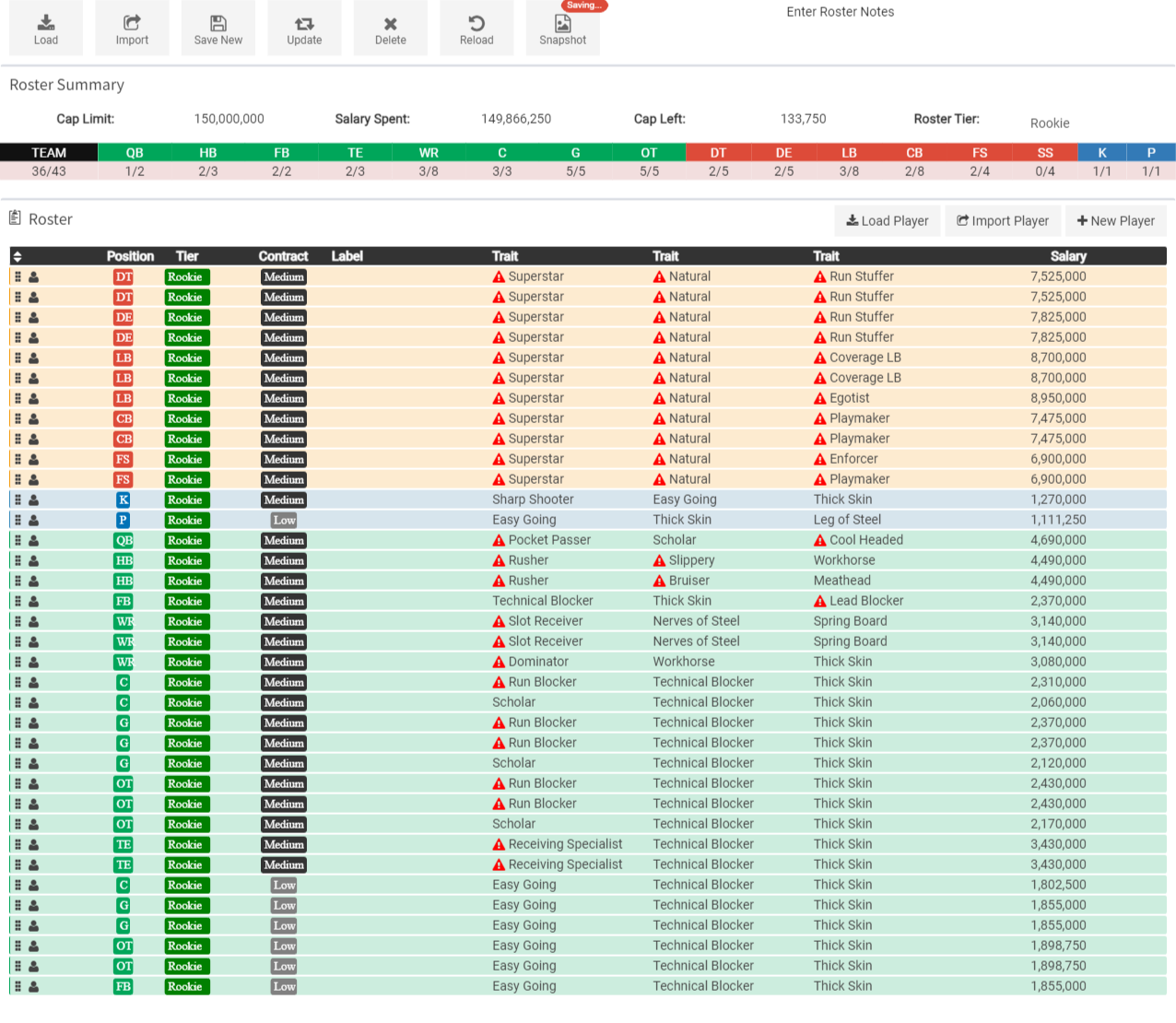
Task: Click the red K position badge in summary bar
Action: [1101, 153]
